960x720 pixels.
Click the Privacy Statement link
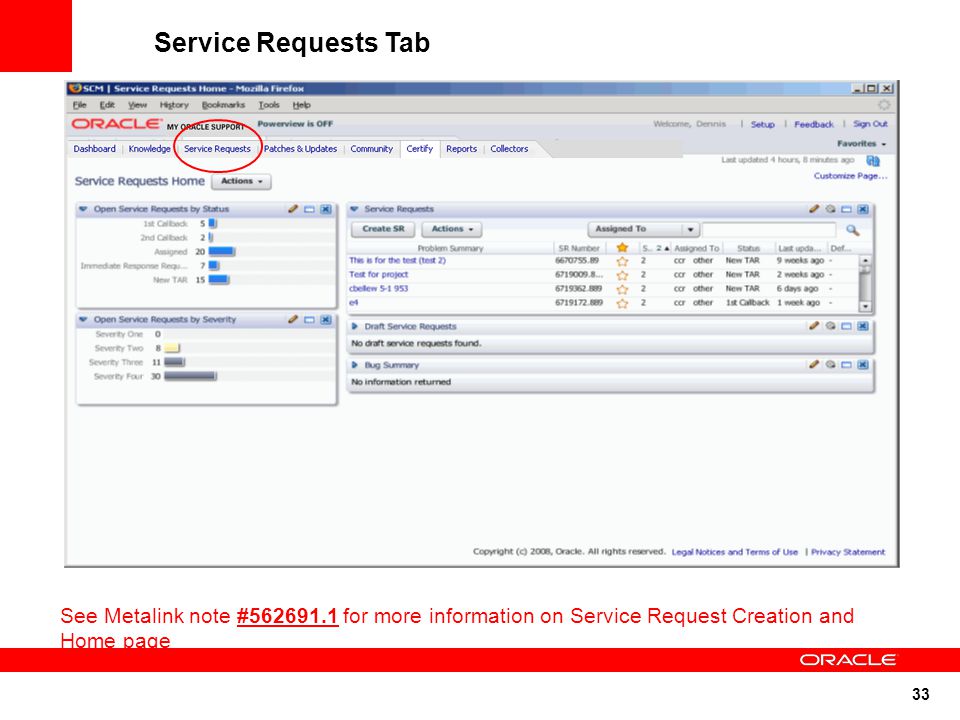[848, 552]
